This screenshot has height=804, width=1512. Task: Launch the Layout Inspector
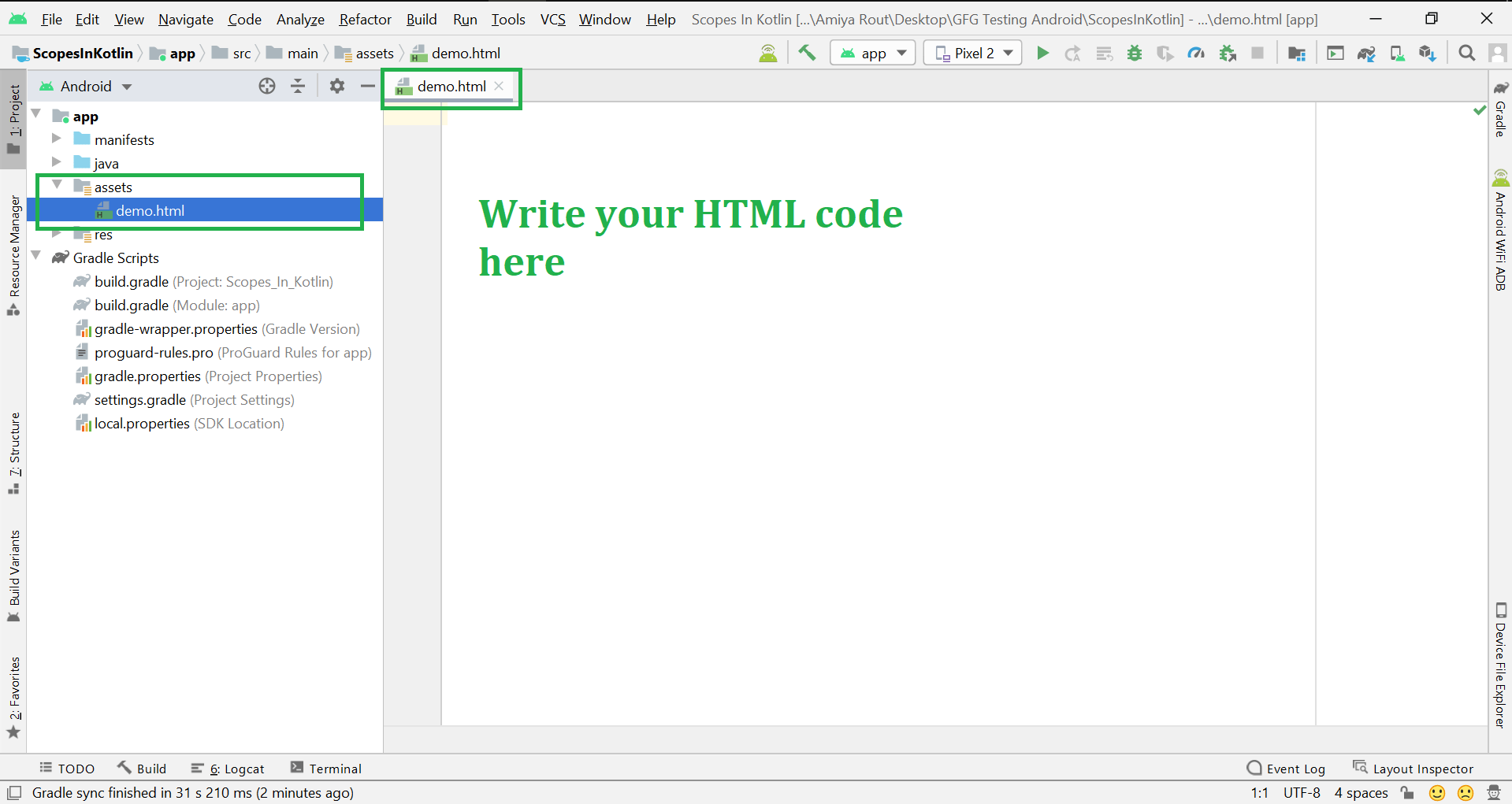click(1414, 768)
